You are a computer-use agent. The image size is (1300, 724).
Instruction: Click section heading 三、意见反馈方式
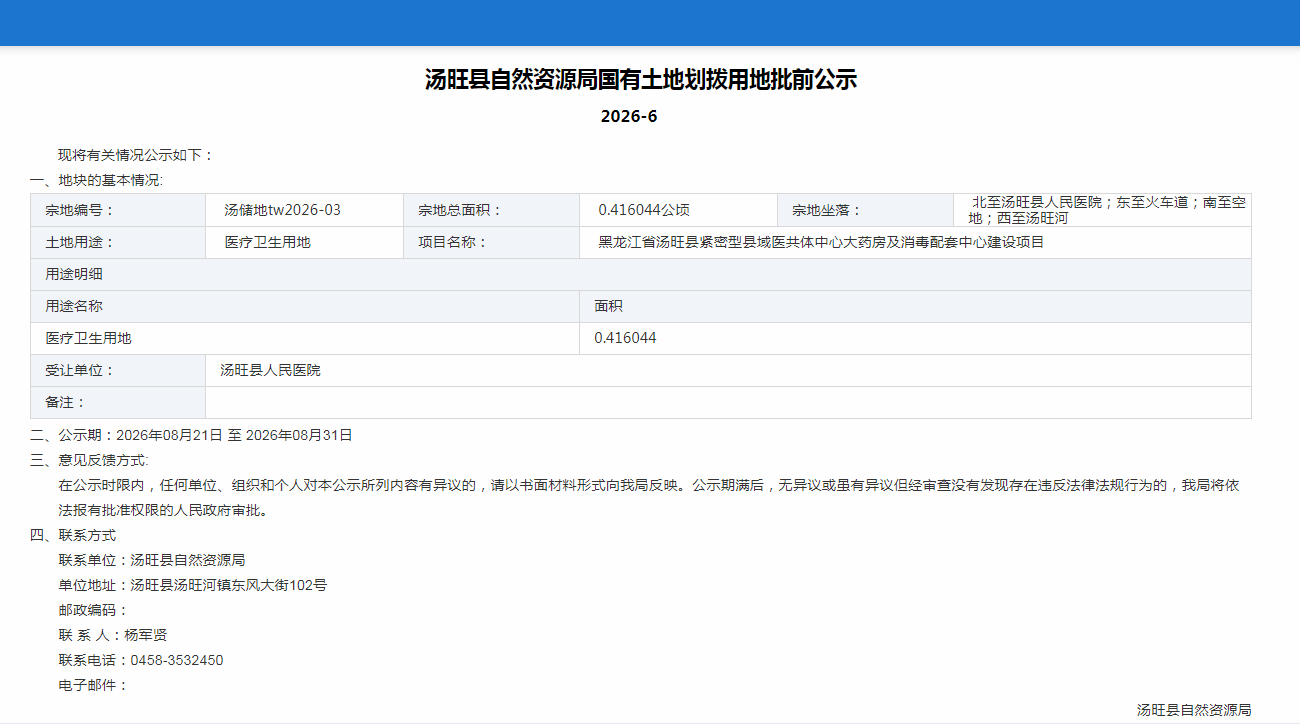click(89, 460)
